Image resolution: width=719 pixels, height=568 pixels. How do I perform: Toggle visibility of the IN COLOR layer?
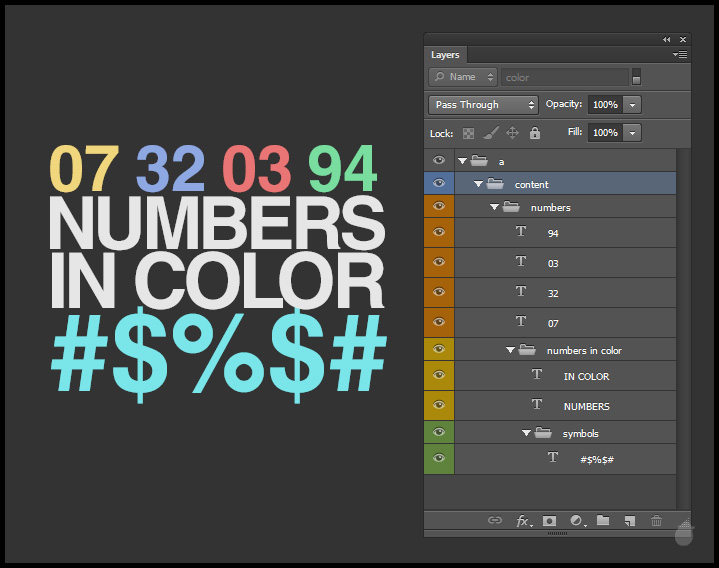(x=439, y=376)
